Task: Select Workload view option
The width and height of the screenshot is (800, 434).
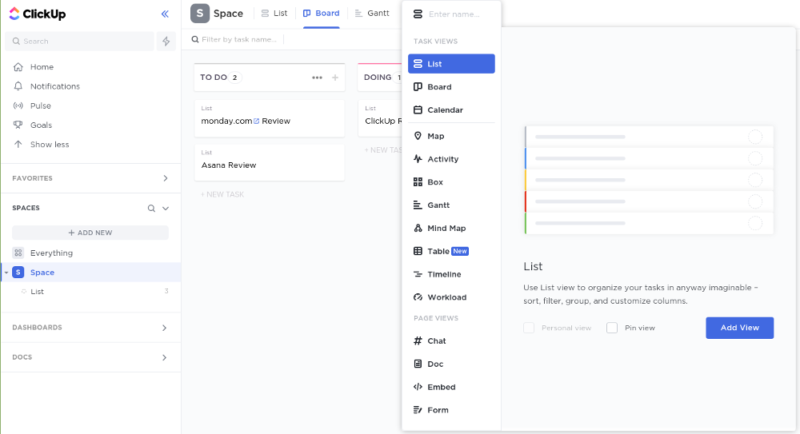Action: [452, 297]
